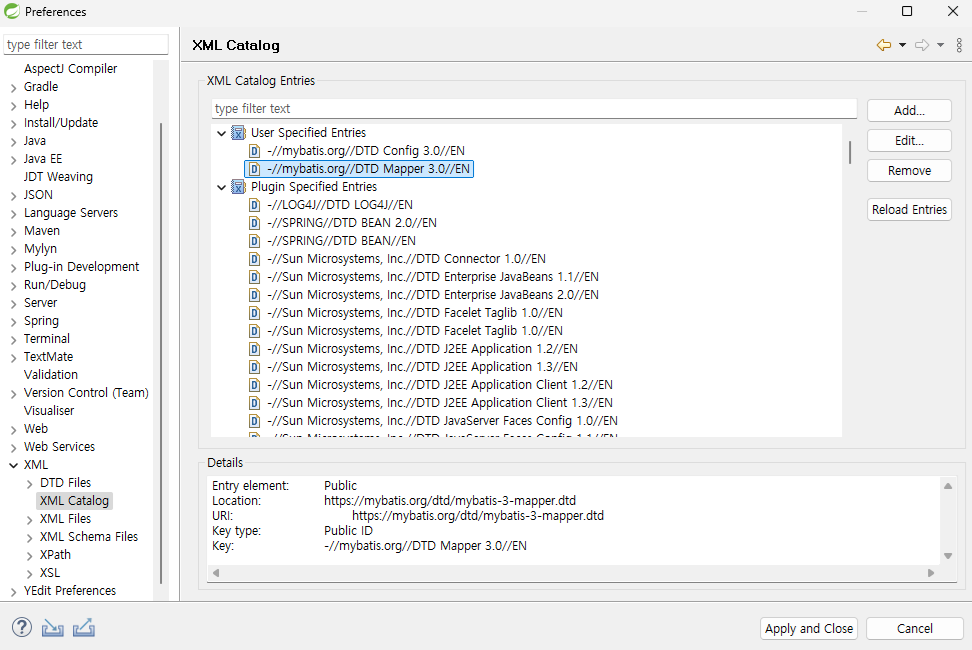Click the Details pane scroll-up arrow
972x650 pixels.
pos(948,486)
